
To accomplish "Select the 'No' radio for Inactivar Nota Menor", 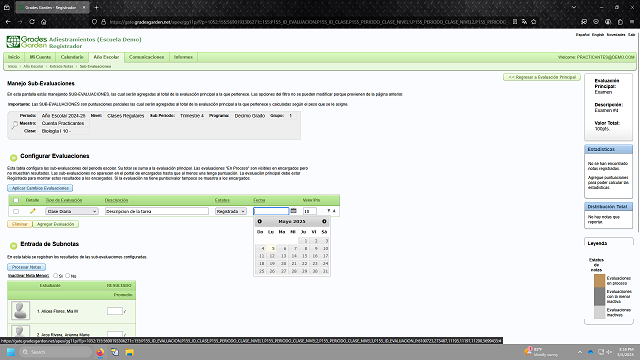I will 68,276.
